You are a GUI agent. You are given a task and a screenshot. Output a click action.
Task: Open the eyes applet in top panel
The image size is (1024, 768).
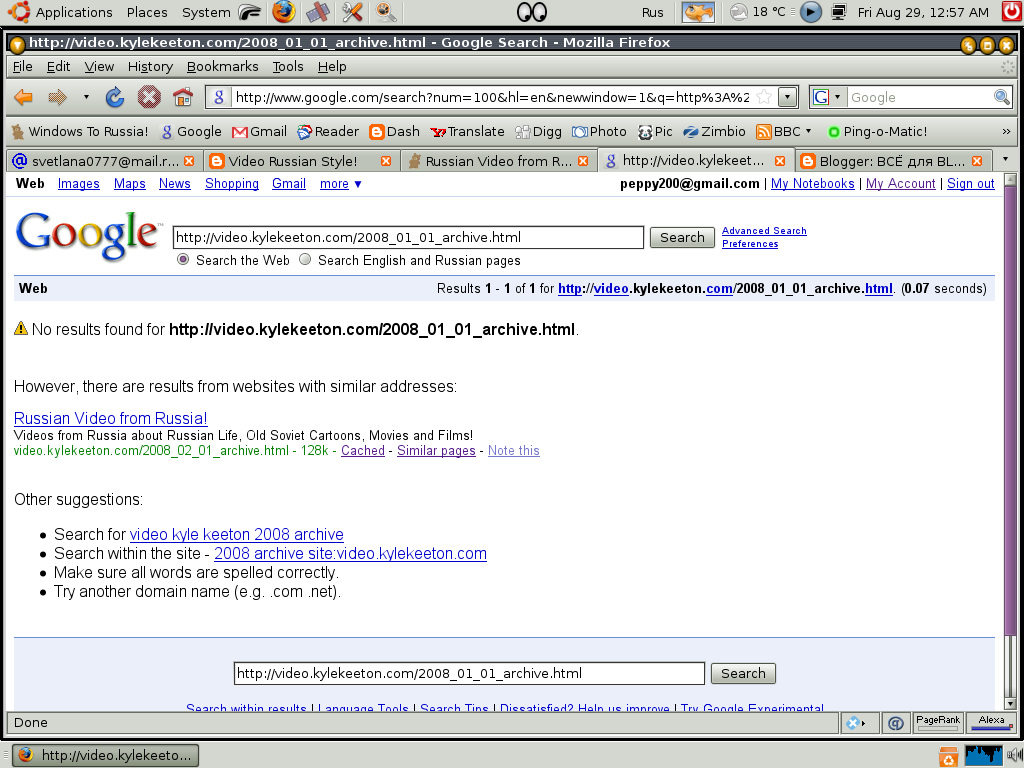click(531, 12)
